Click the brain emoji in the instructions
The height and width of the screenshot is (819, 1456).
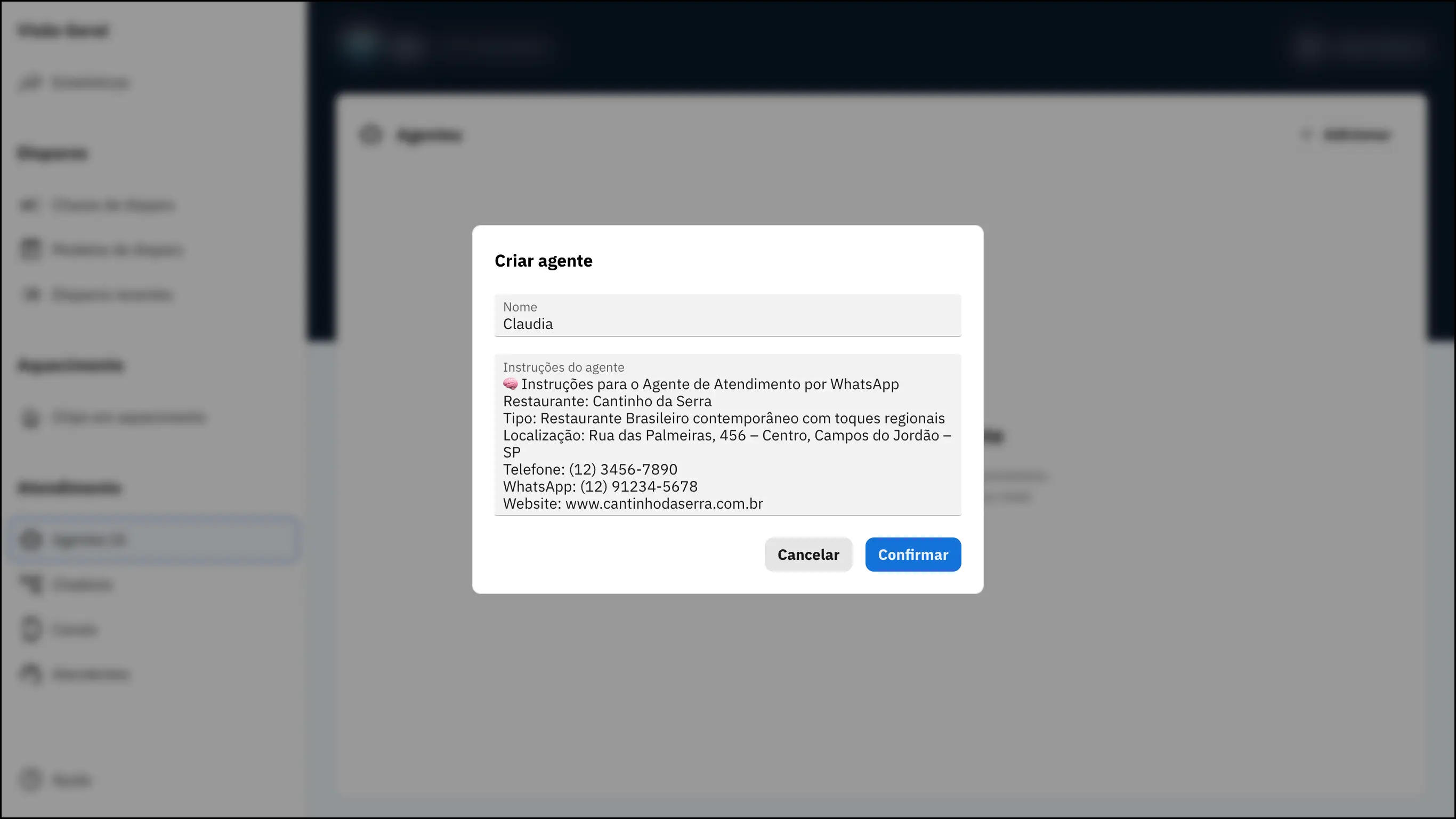tap(511, 384)
